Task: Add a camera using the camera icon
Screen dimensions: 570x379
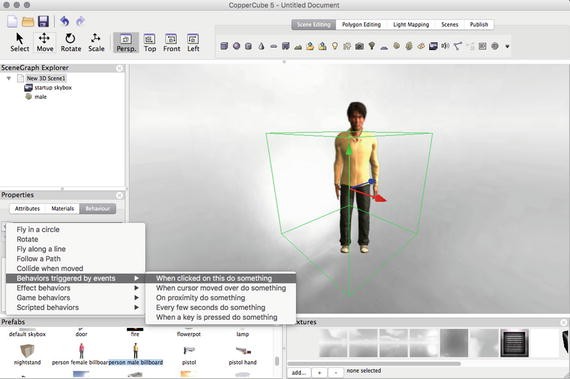Action: coord(360,46)
